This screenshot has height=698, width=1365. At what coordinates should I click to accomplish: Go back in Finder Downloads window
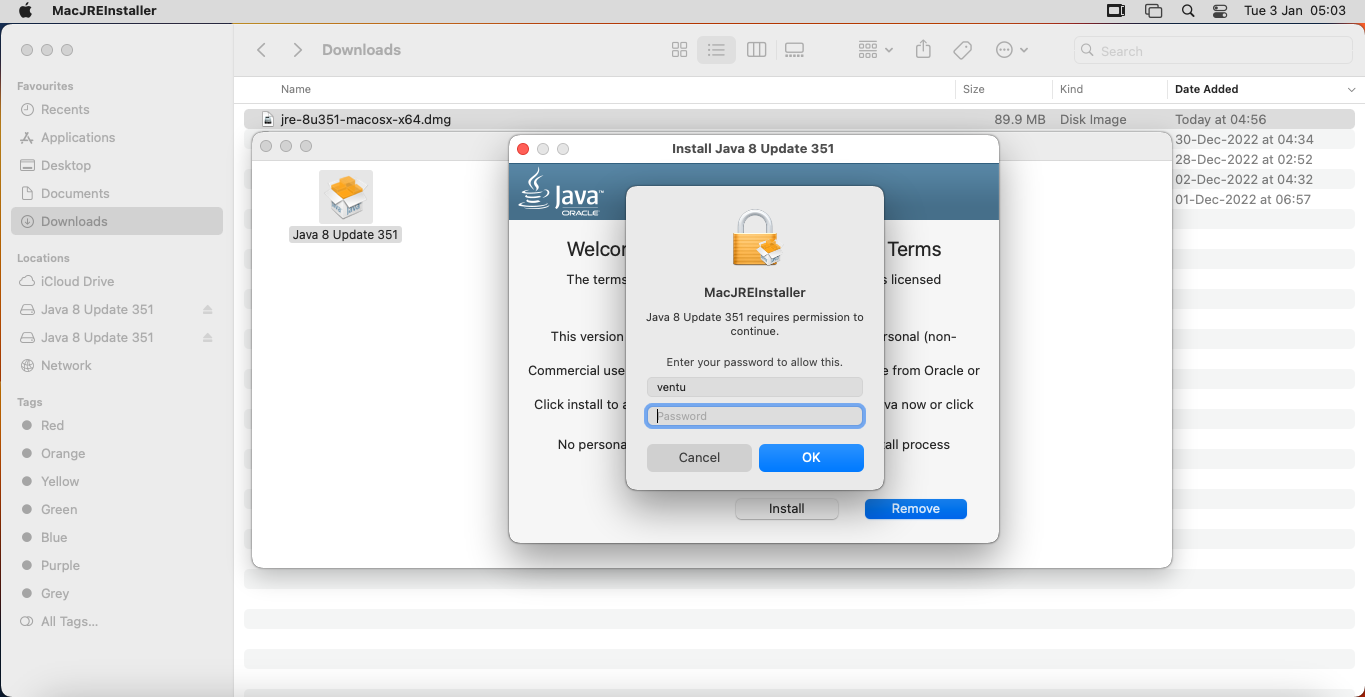tap(262, 50)
